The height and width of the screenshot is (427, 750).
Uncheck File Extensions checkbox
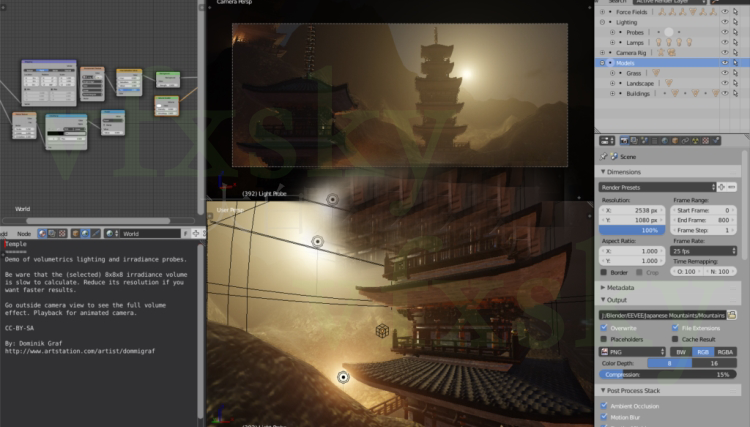(x=675, y=328)
